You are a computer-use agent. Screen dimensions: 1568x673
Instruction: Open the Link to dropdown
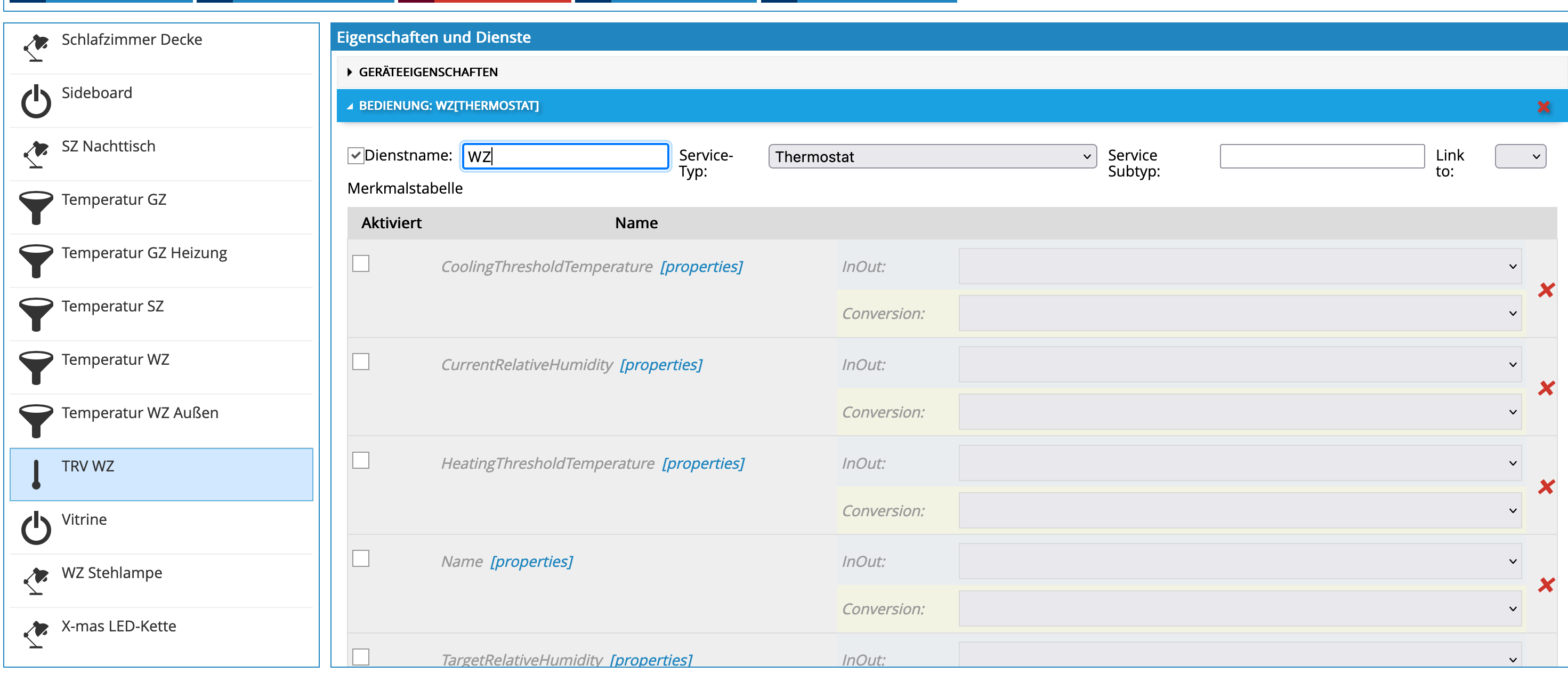(1520, 157)
